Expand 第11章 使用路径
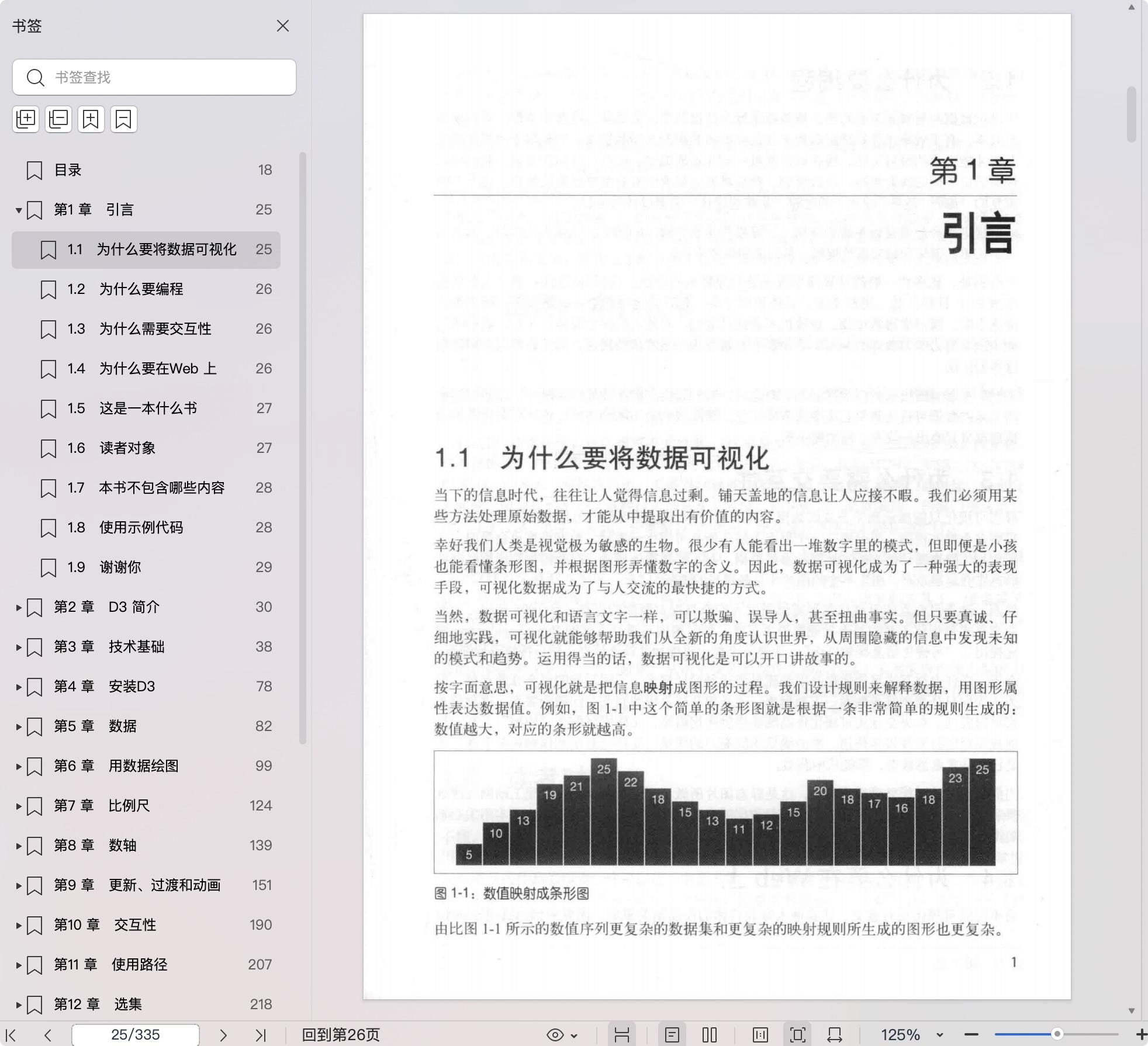 19,965
